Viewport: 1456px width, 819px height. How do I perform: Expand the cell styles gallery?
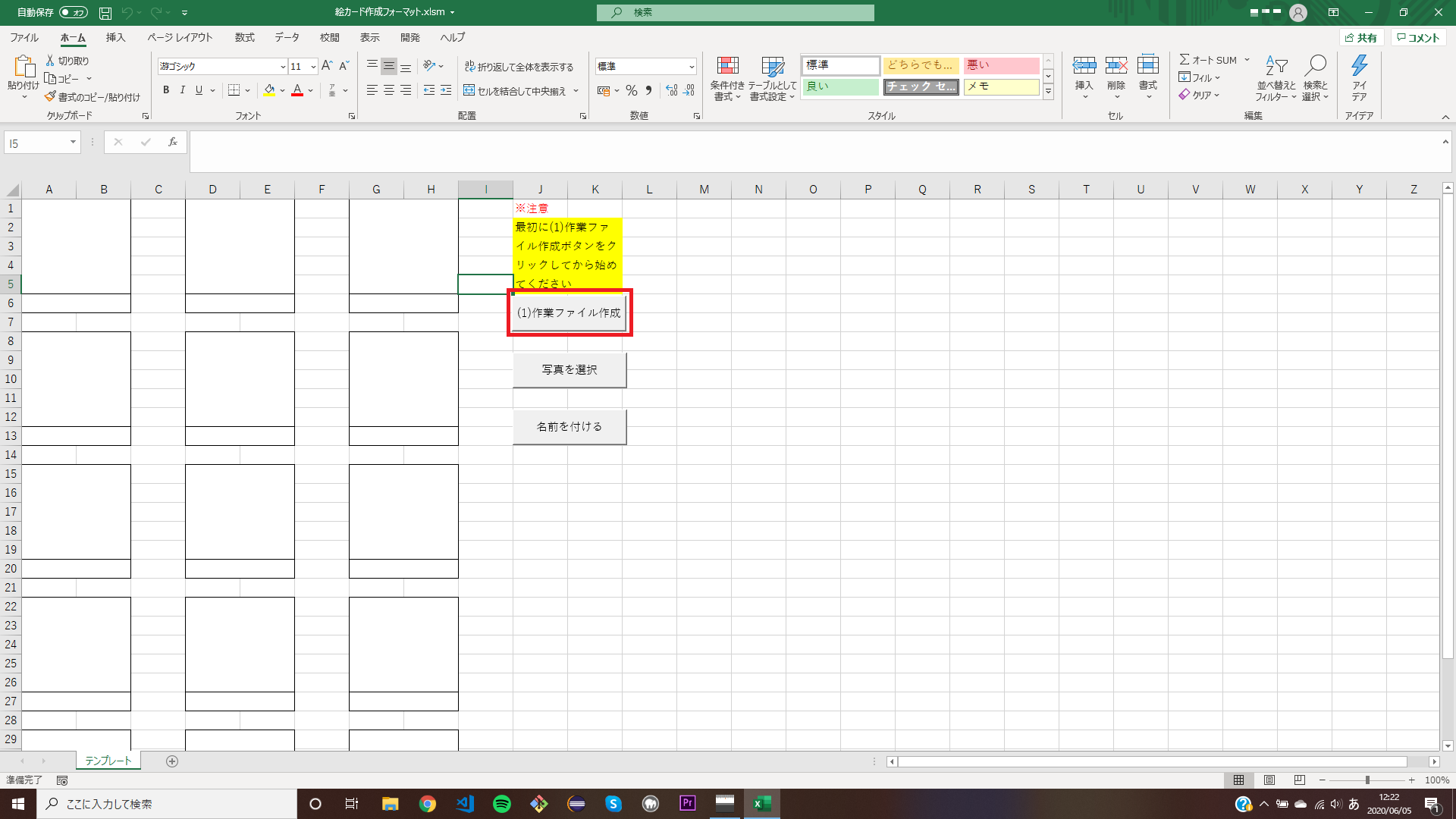1048,92
